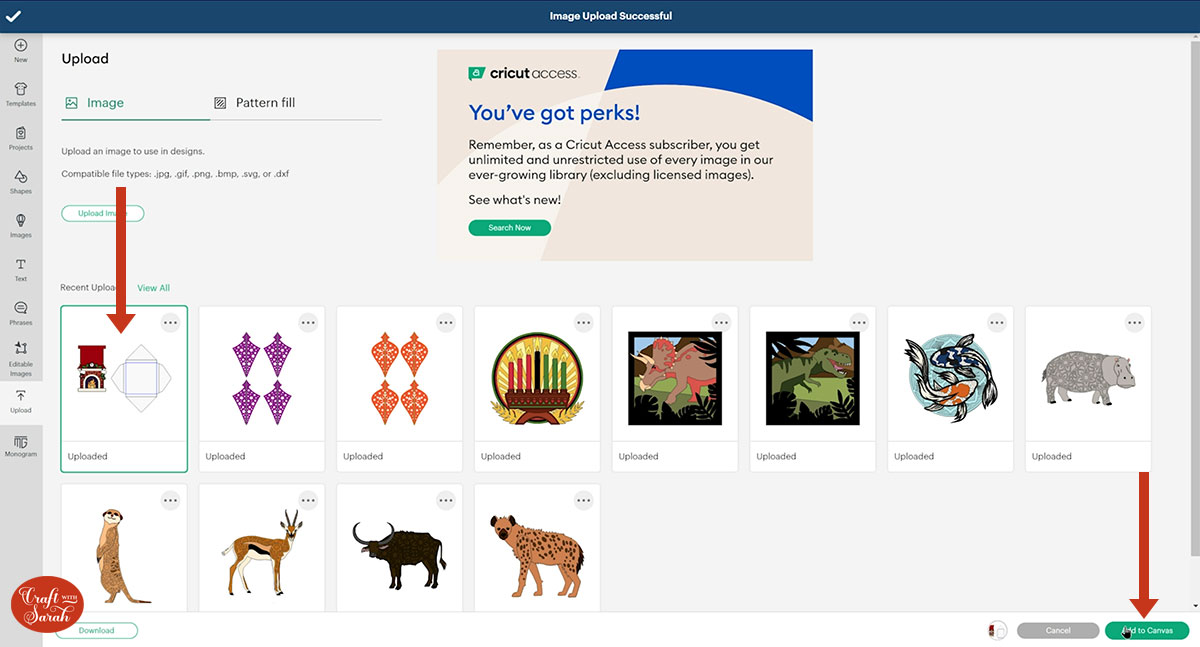Screen dimensions: 1200x647
Task: Open Projects in the sidebar
Action: (x=21, y=139)
